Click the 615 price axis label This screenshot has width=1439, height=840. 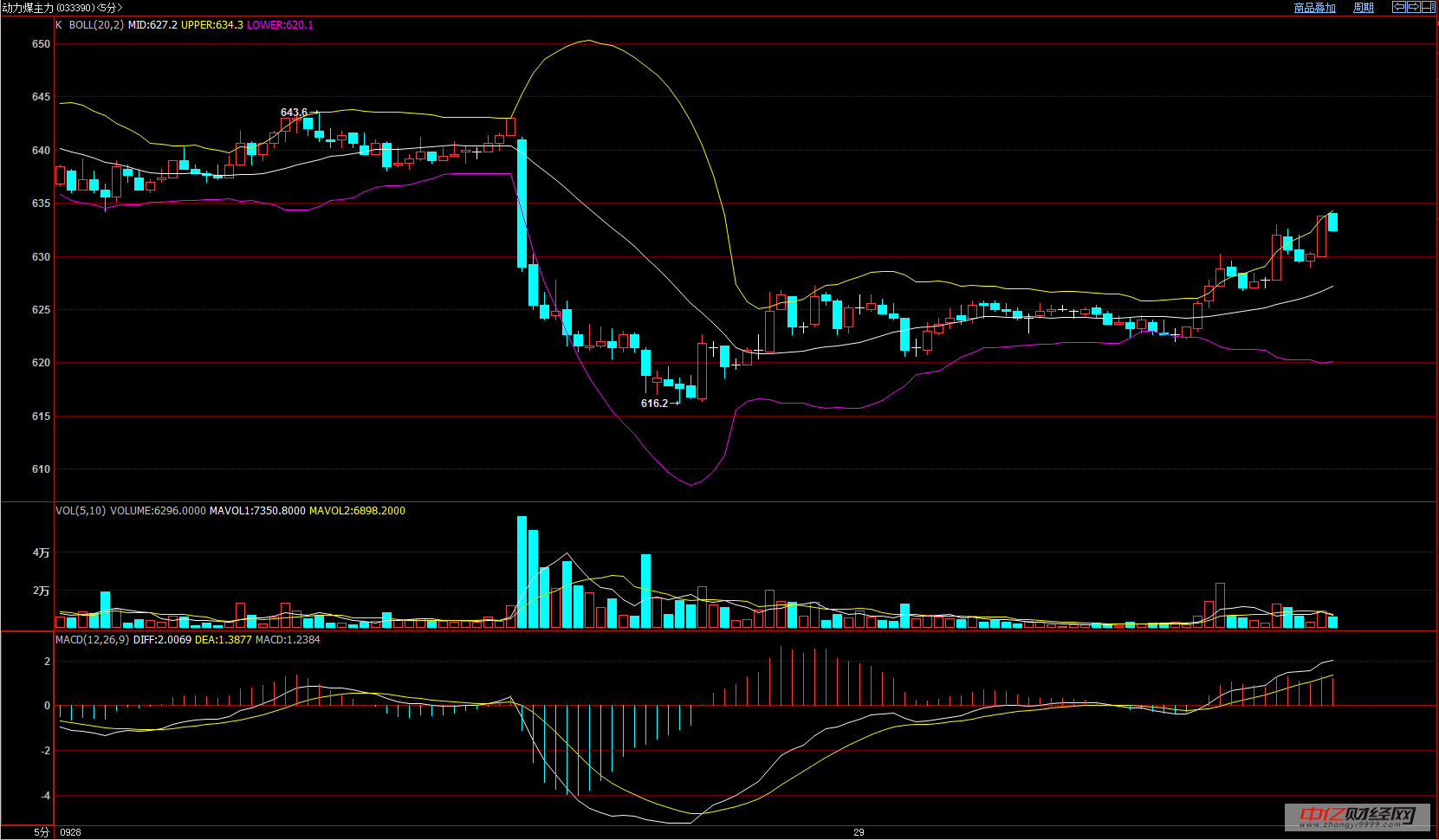click(41, 417)
